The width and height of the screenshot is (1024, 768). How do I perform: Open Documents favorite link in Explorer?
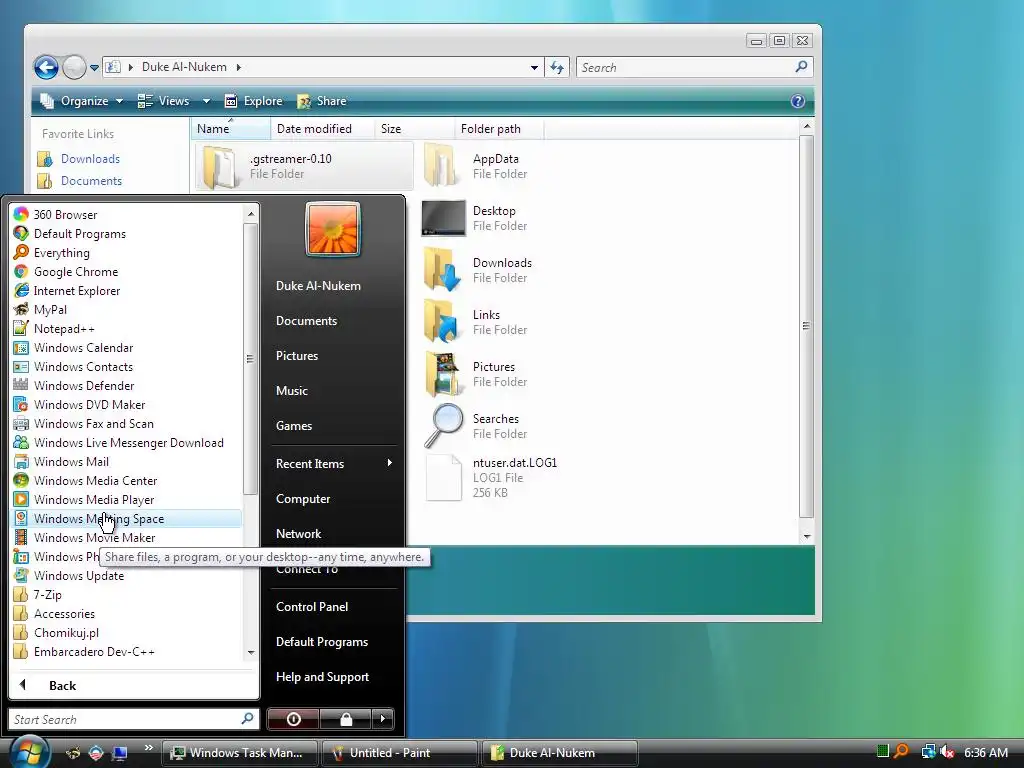point(91,181)
